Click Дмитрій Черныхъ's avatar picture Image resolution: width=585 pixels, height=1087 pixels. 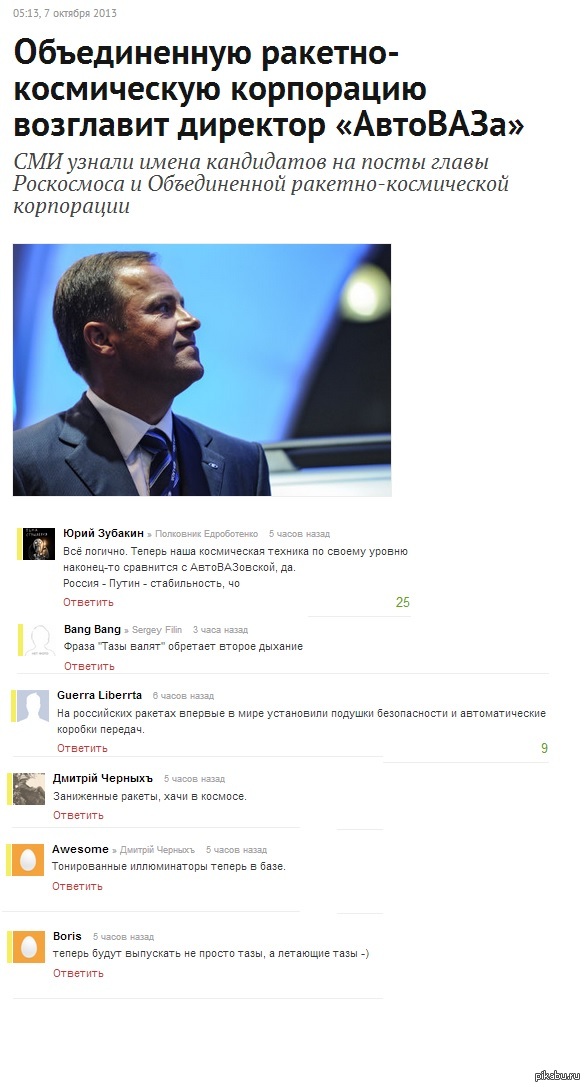29,789
